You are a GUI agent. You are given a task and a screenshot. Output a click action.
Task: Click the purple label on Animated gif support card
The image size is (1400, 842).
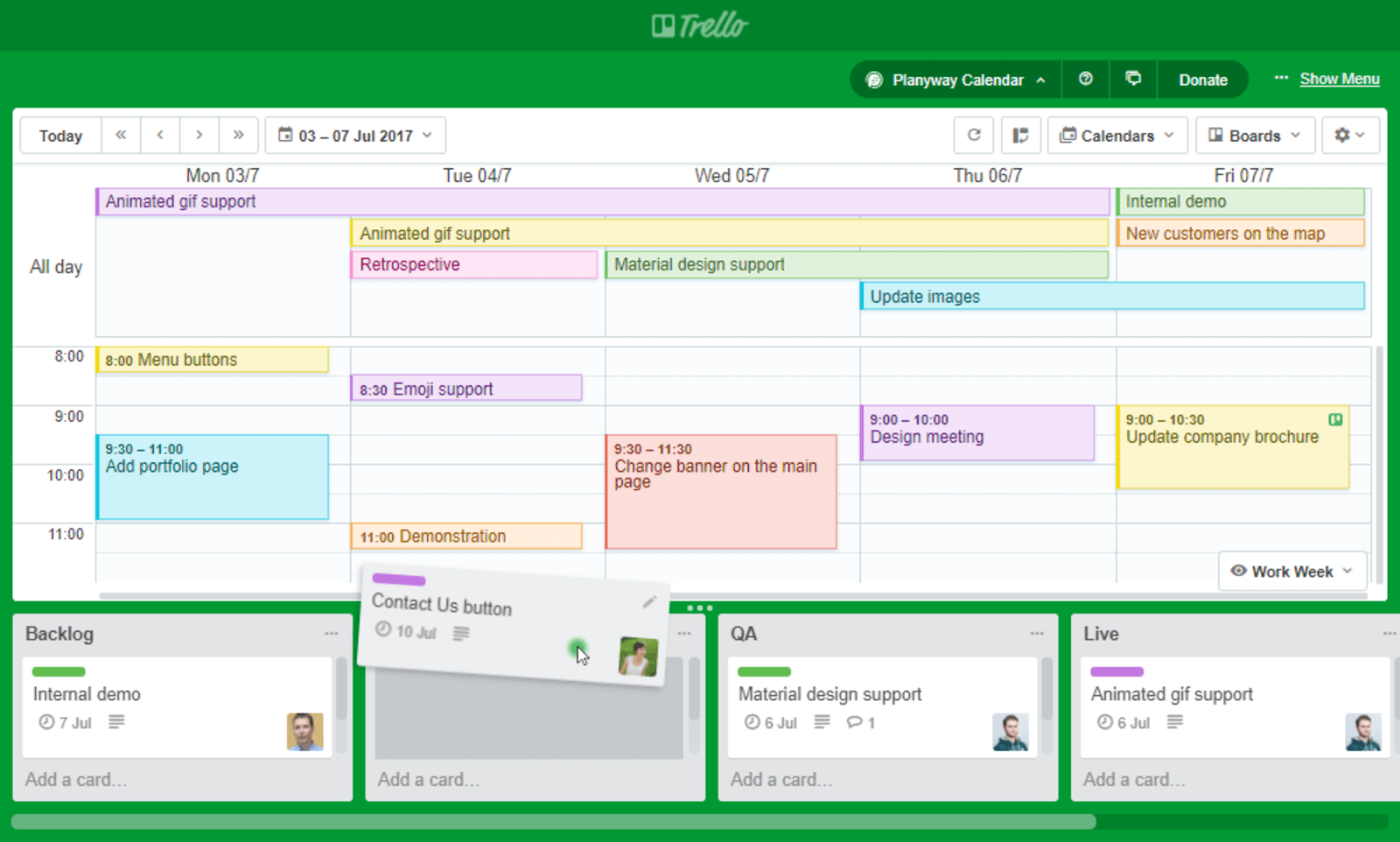point(1117,671)
